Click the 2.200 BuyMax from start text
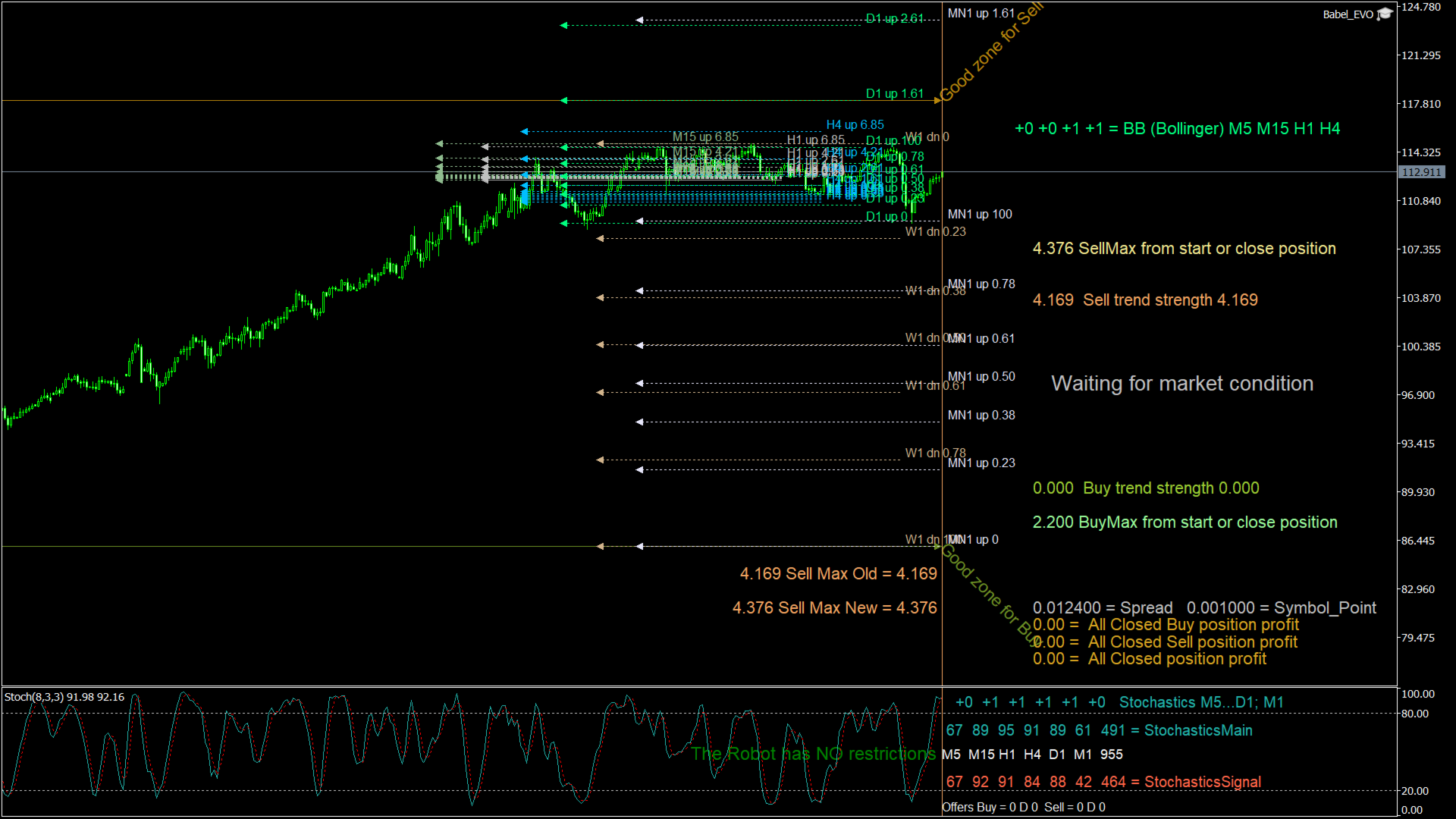1456x819 pixels. (1185, 522)
